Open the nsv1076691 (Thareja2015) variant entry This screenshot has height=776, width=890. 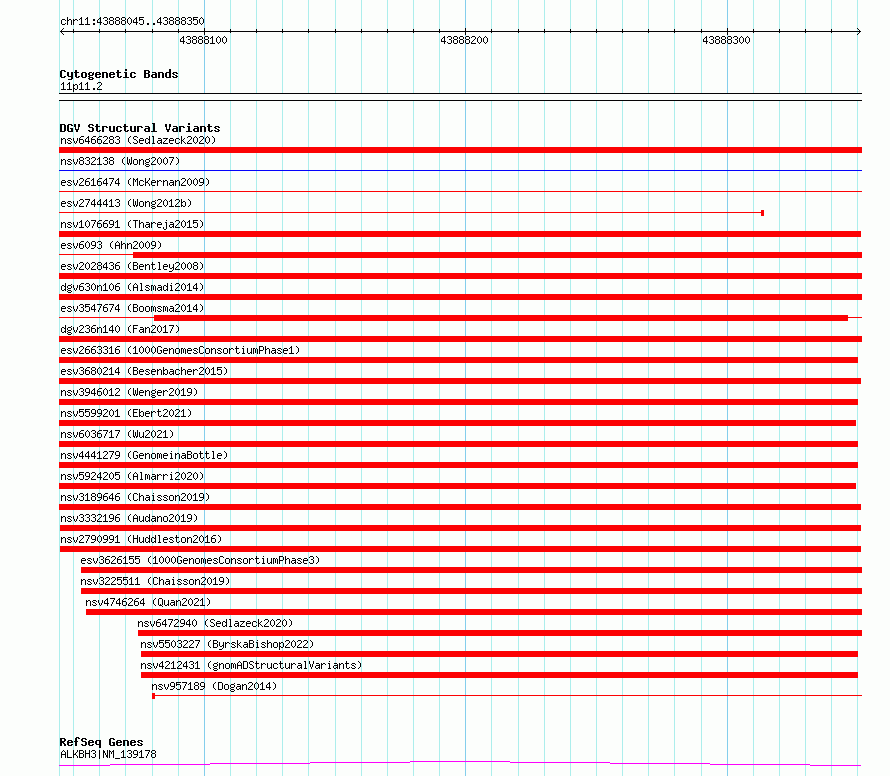coord(132,224)
